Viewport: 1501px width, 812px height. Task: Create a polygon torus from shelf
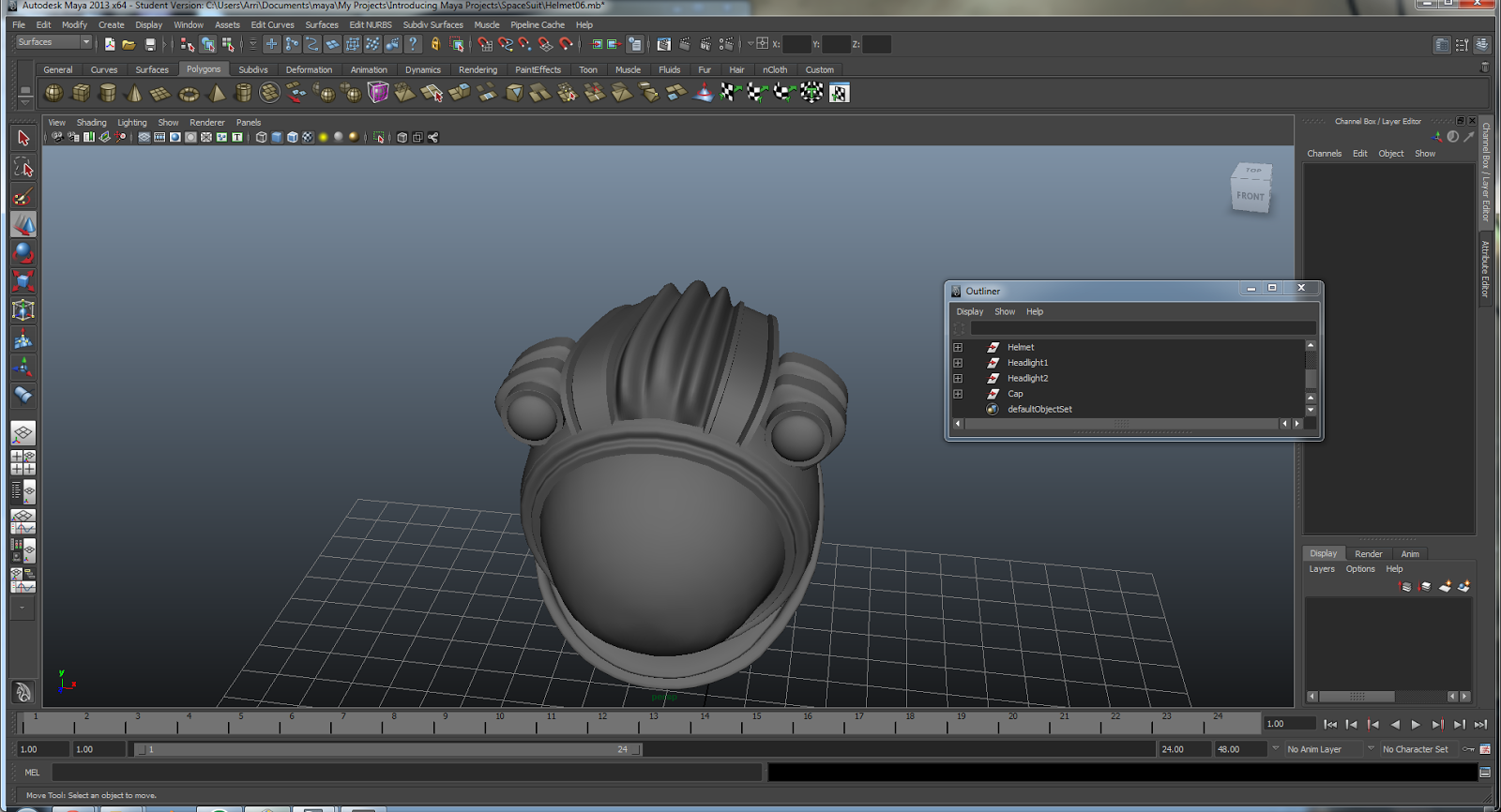(x=189, y=93)
